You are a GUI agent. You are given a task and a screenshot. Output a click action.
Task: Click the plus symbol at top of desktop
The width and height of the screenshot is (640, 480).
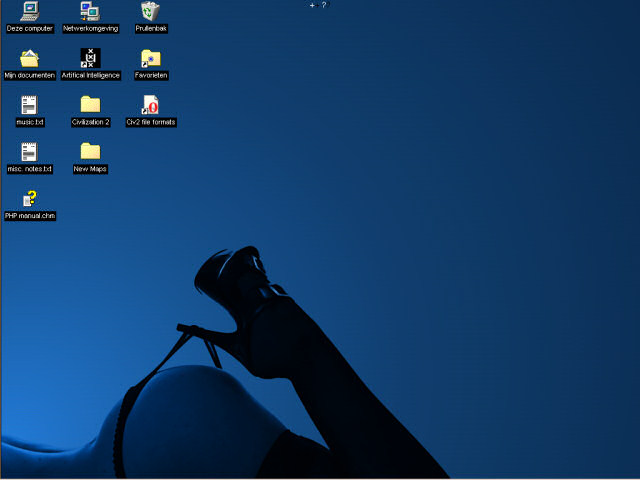[312, 5]
